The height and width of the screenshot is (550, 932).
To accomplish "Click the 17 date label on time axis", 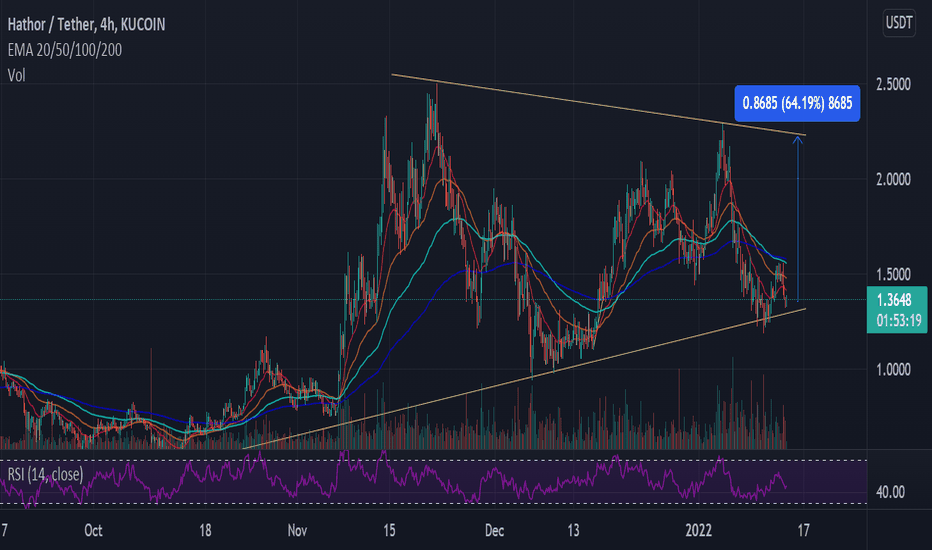I will coord(804,530).
